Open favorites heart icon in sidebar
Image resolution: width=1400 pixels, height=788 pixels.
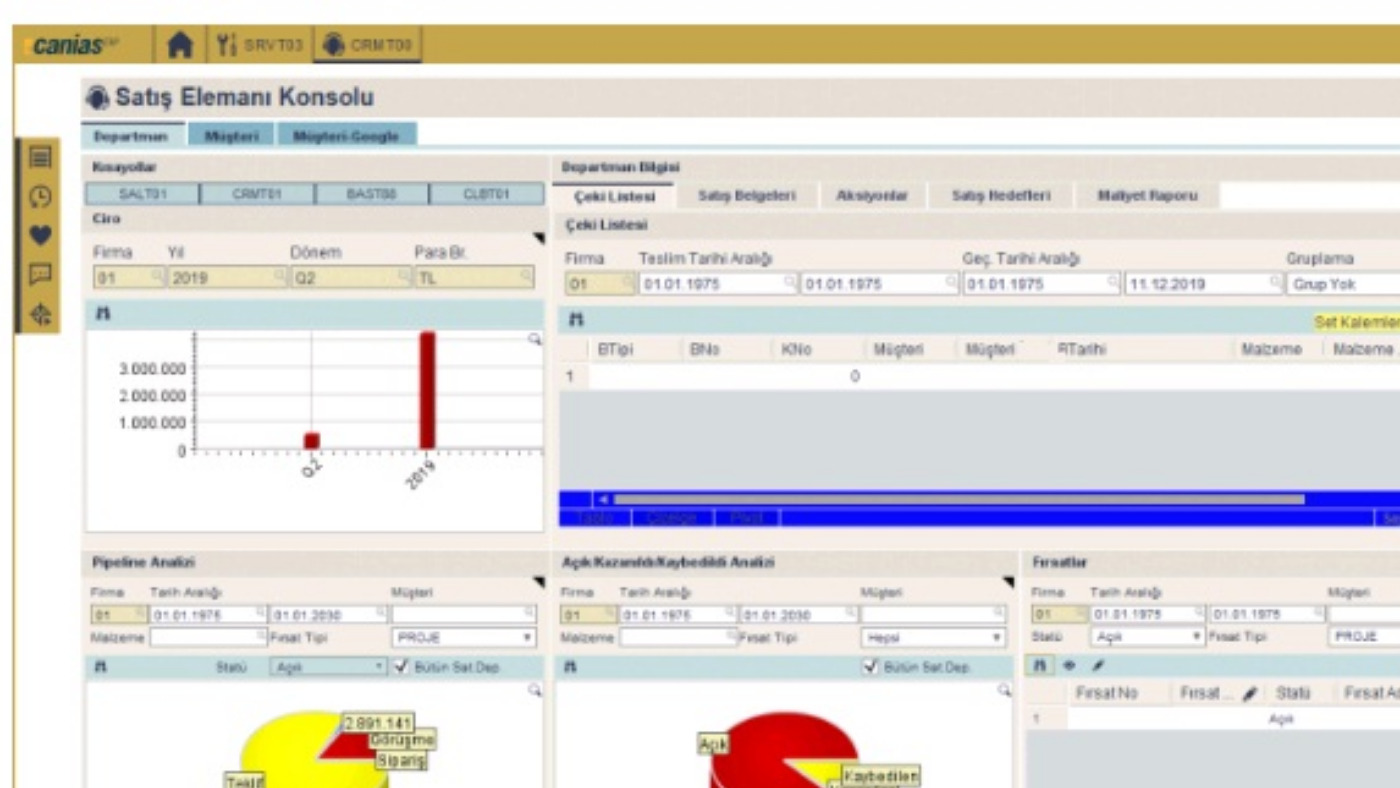click(40, 236)
